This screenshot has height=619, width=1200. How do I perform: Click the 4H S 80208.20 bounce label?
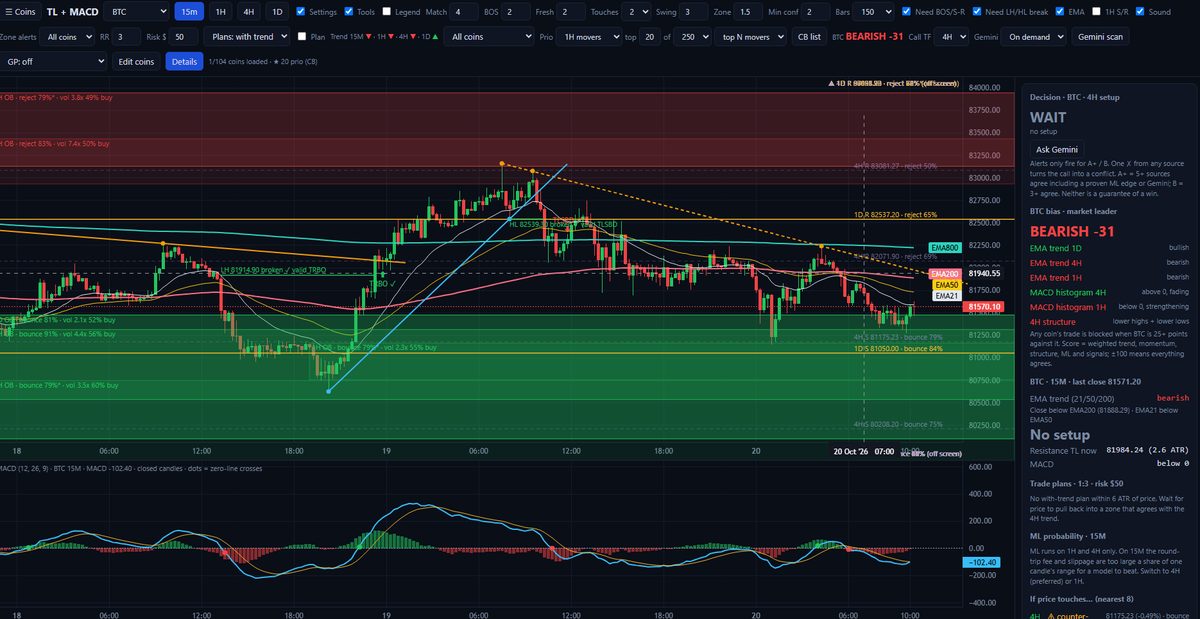point(897,424)
